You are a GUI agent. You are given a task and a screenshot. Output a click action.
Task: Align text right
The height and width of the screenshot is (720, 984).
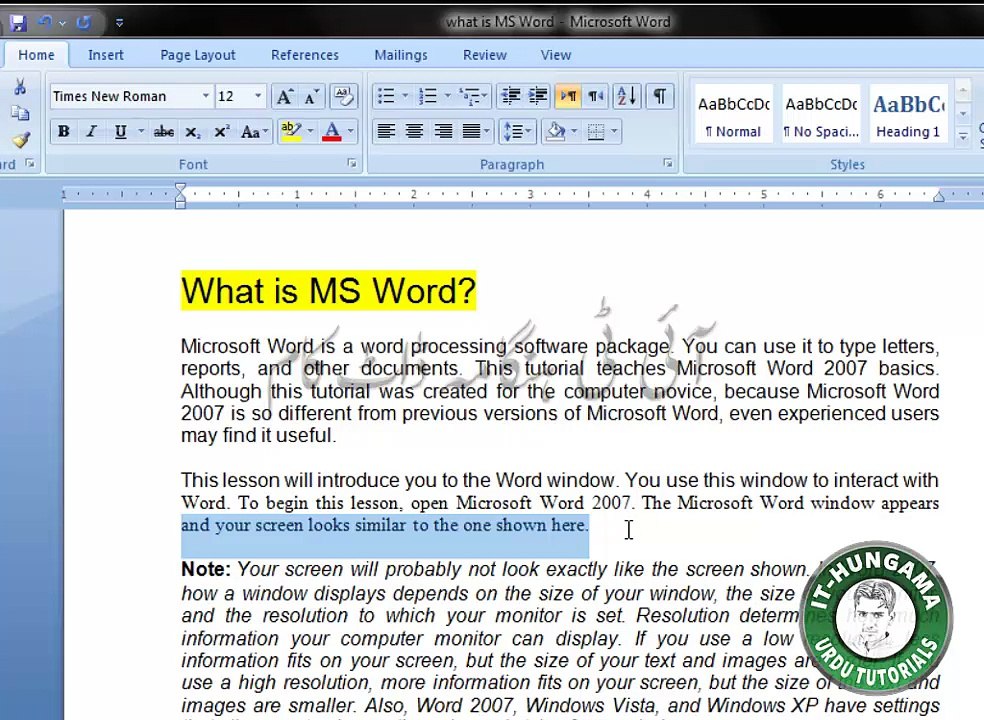click(x=443, y=131)
